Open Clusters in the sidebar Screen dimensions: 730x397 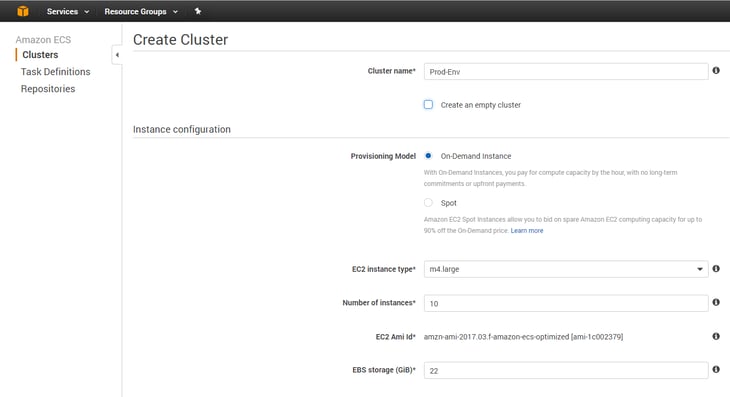pos(40,55)
